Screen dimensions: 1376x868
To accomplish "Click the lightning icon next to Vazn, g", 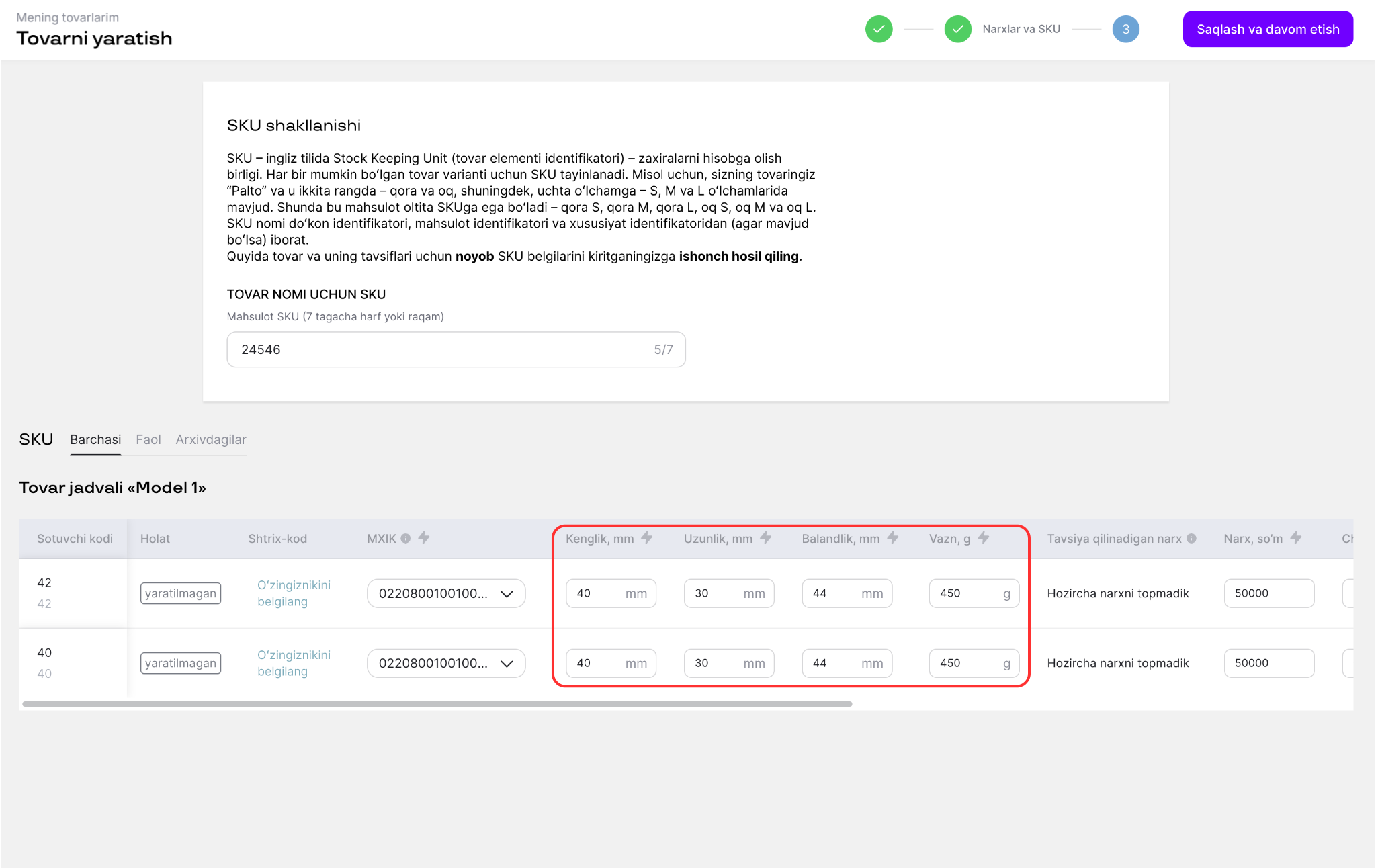I will (983, 537).
